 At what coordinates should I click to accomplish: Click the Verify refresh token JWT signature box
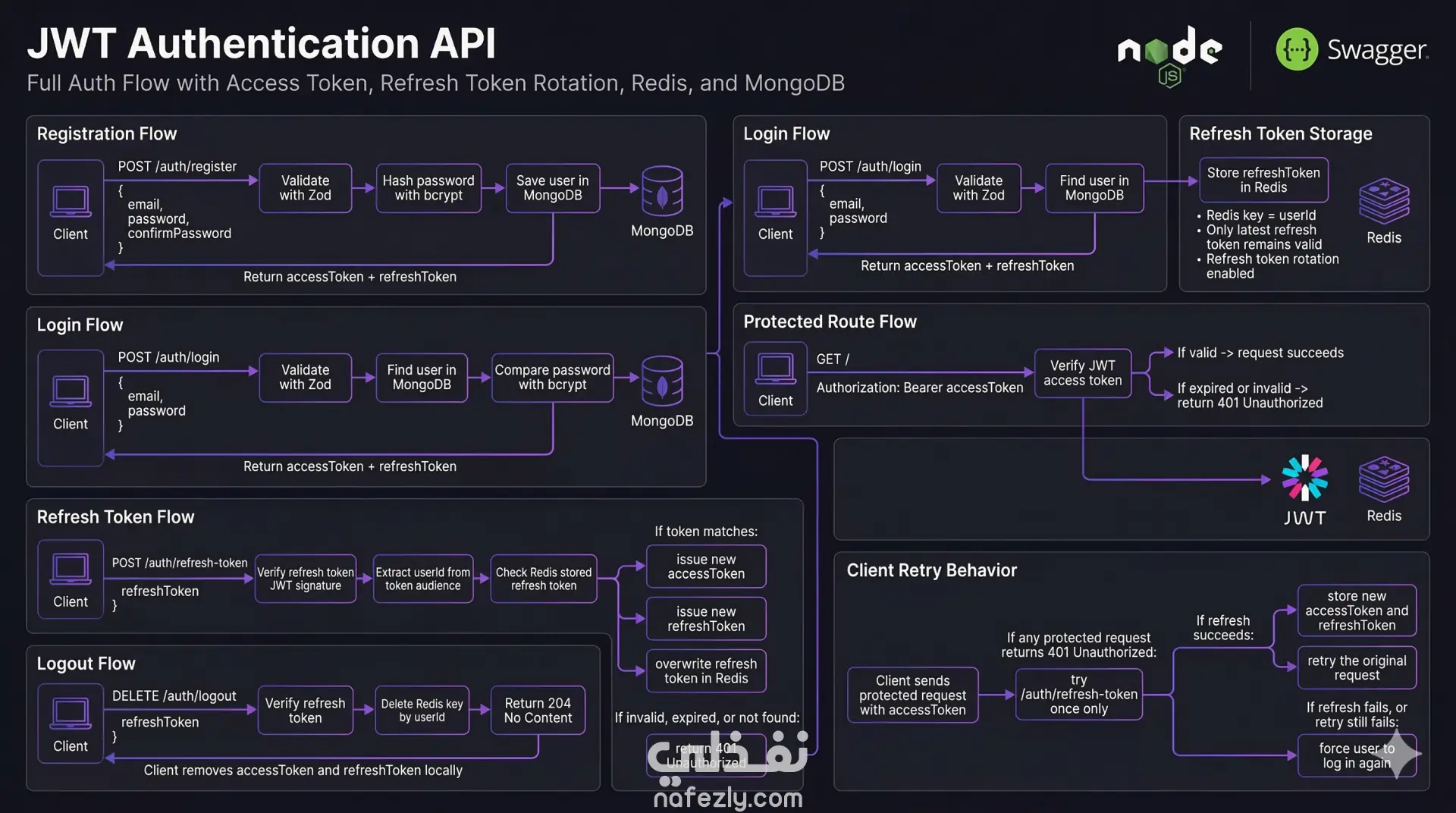[x=306, y=579]
